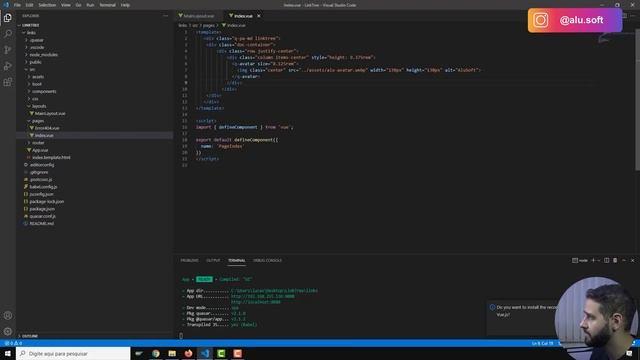This screenshot has width=640, height=360.
Task: Open the Selection menu
Action: [47, 5]
